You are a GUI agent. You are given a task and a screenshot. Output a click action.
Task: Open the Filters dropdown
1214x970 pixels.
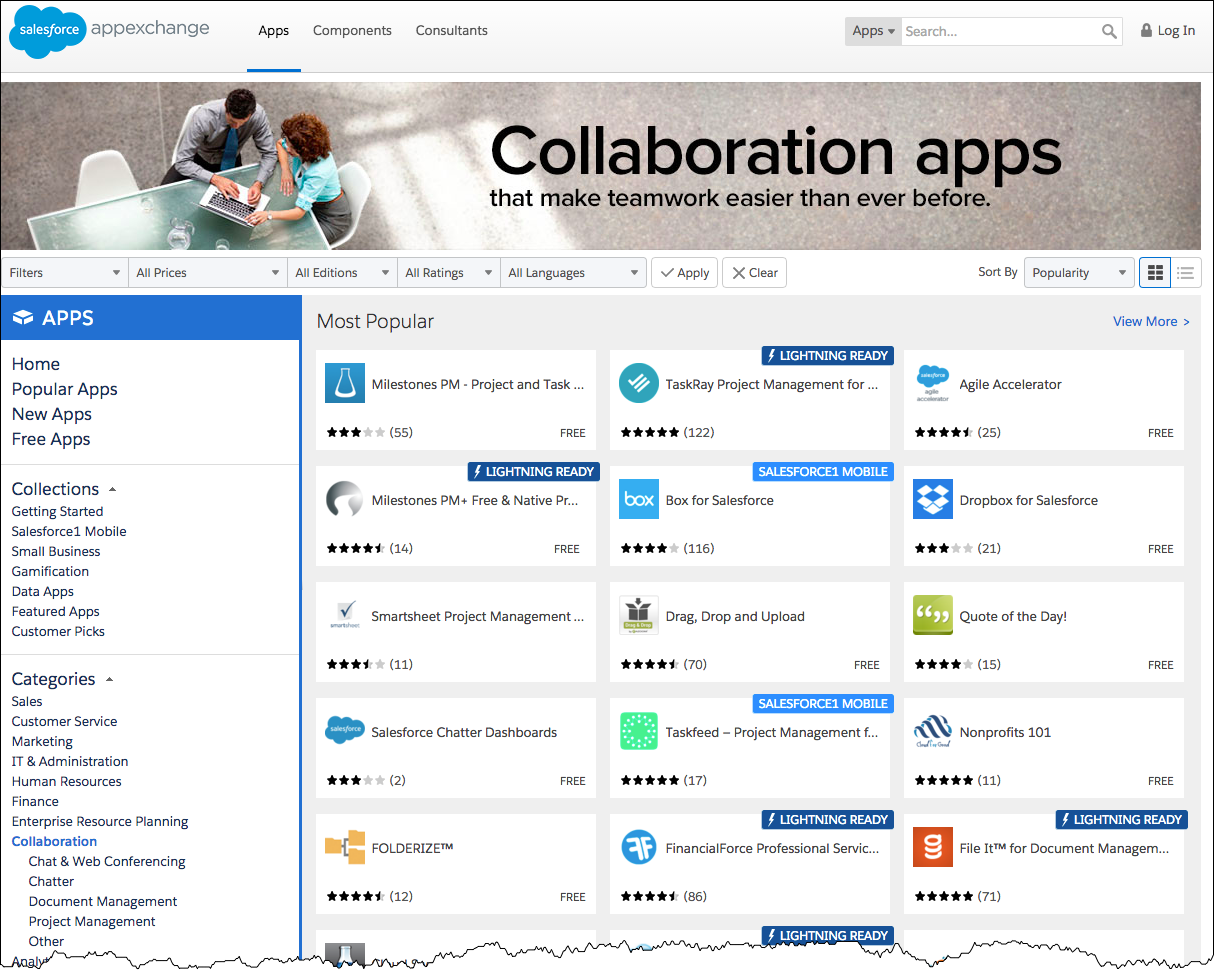click(65, 272)
